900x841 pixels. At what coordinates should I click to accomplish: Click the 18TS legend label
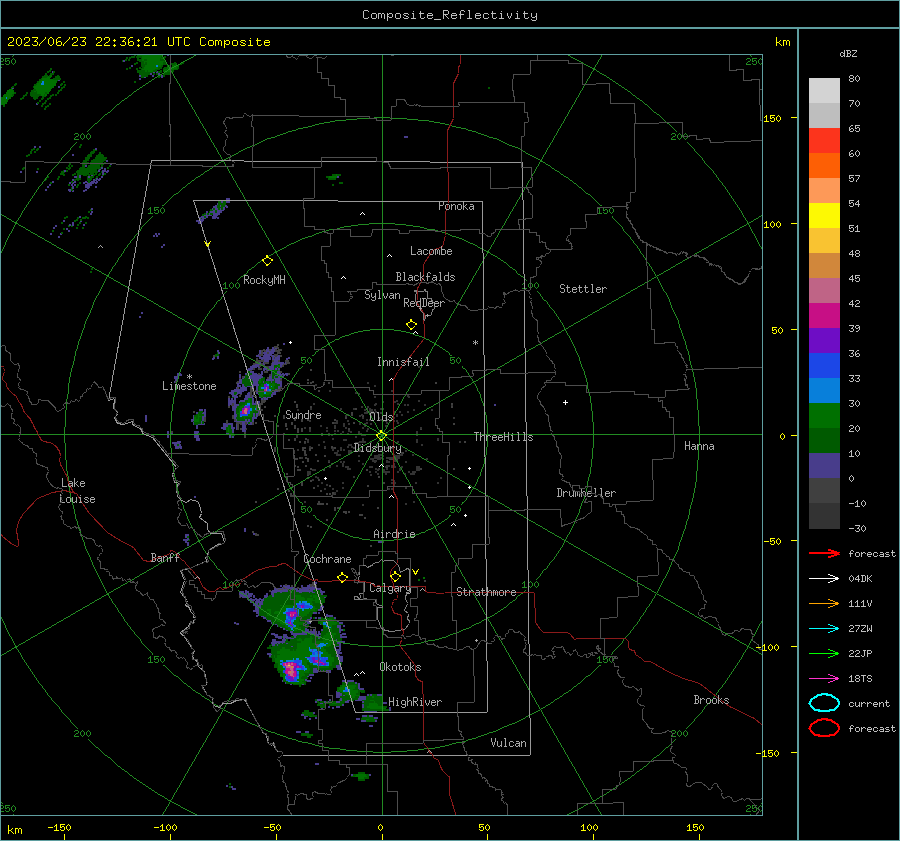860,679
